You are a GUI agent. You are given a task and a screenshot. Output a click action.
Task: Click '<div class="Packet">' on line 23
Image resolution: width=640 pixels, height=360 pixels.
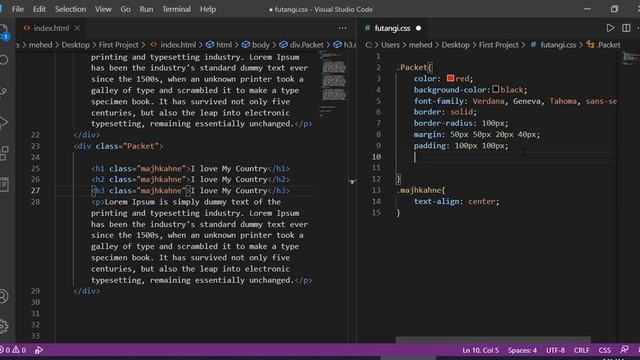coord(118,146)
